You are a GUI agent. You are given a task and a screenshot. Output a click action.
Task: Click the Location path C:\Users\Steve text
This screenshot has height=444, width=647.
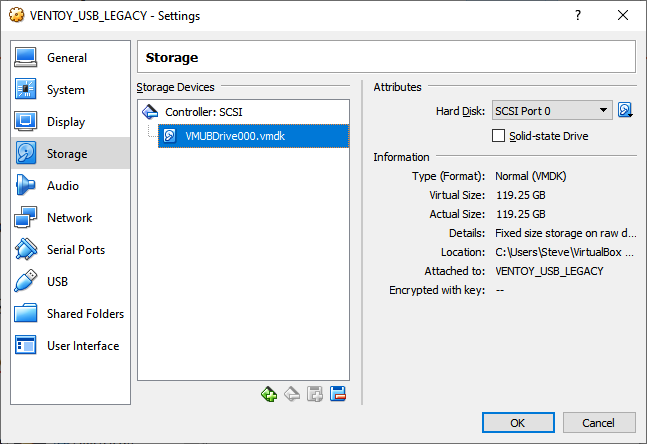[564, 252]
